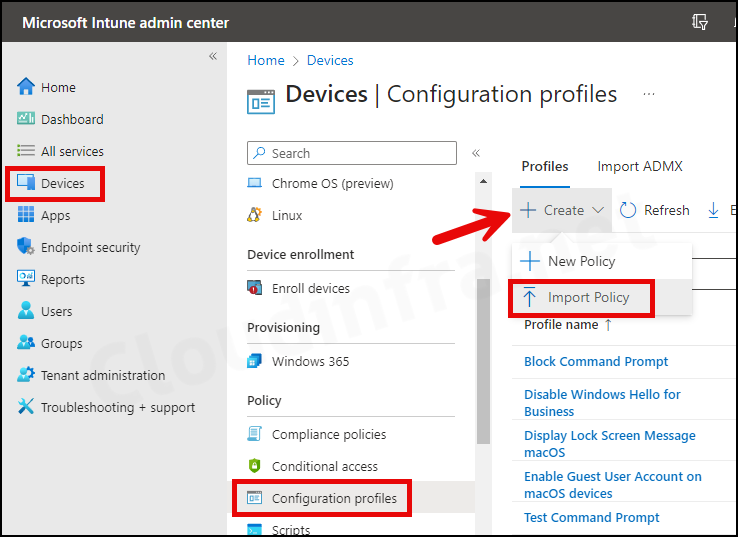
Task: Click the Conditional access shield icon
Action: 255,465
